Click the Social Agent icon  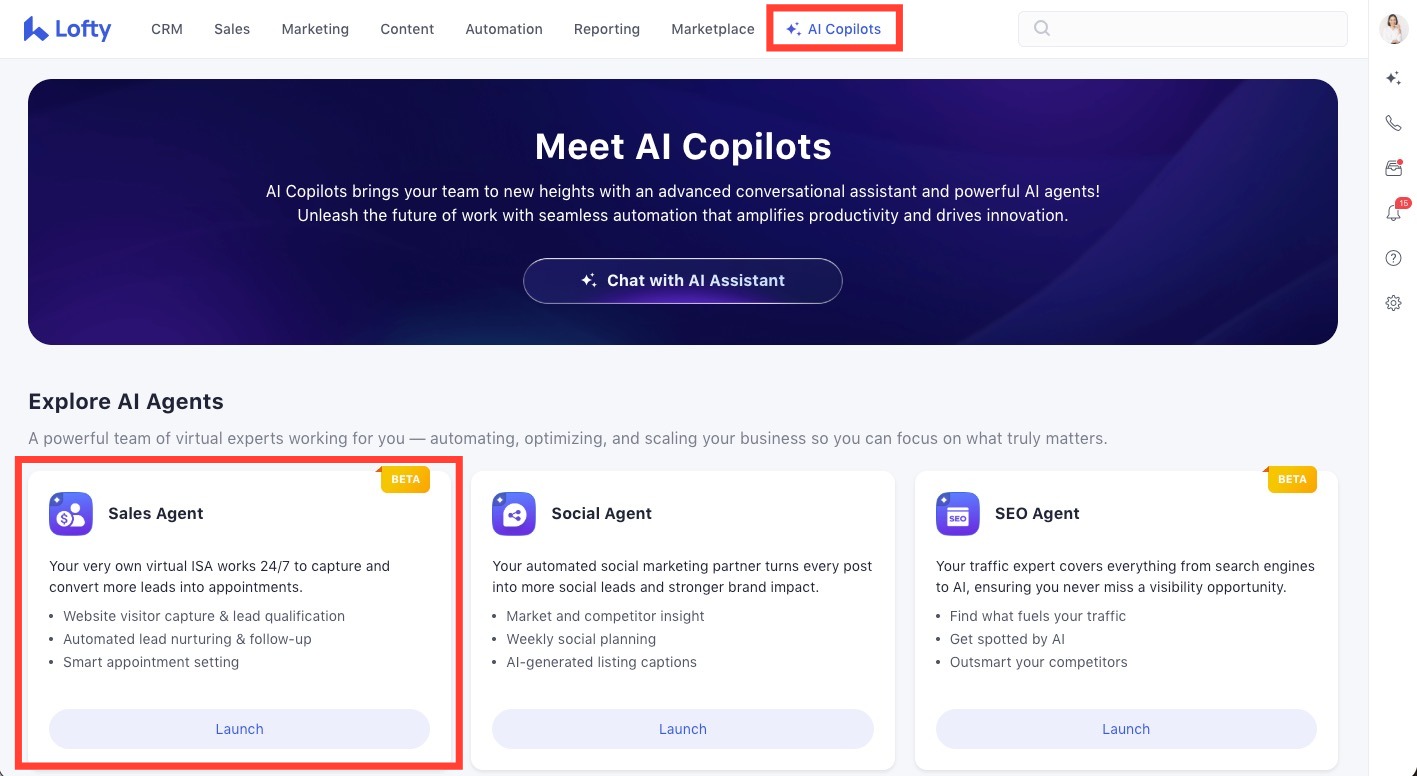tap(514, 514)
